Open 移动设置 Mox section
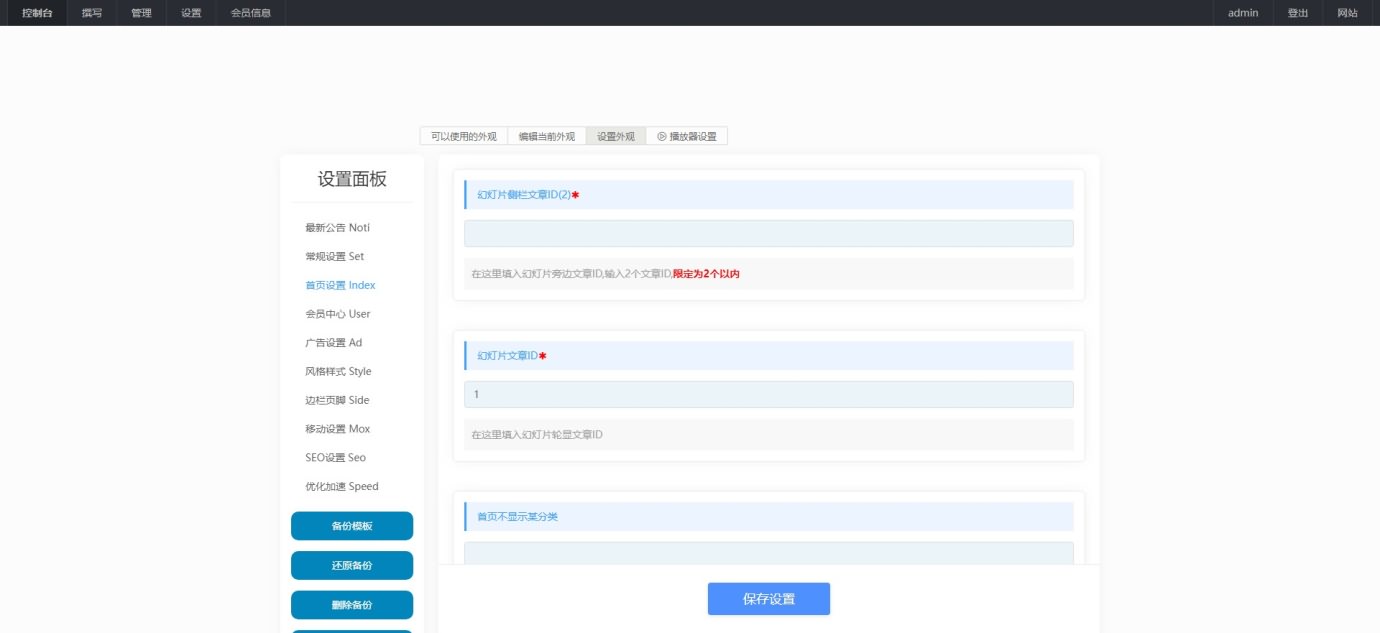The width and height of the screenshot is (1380, 633). click(338, 429)
